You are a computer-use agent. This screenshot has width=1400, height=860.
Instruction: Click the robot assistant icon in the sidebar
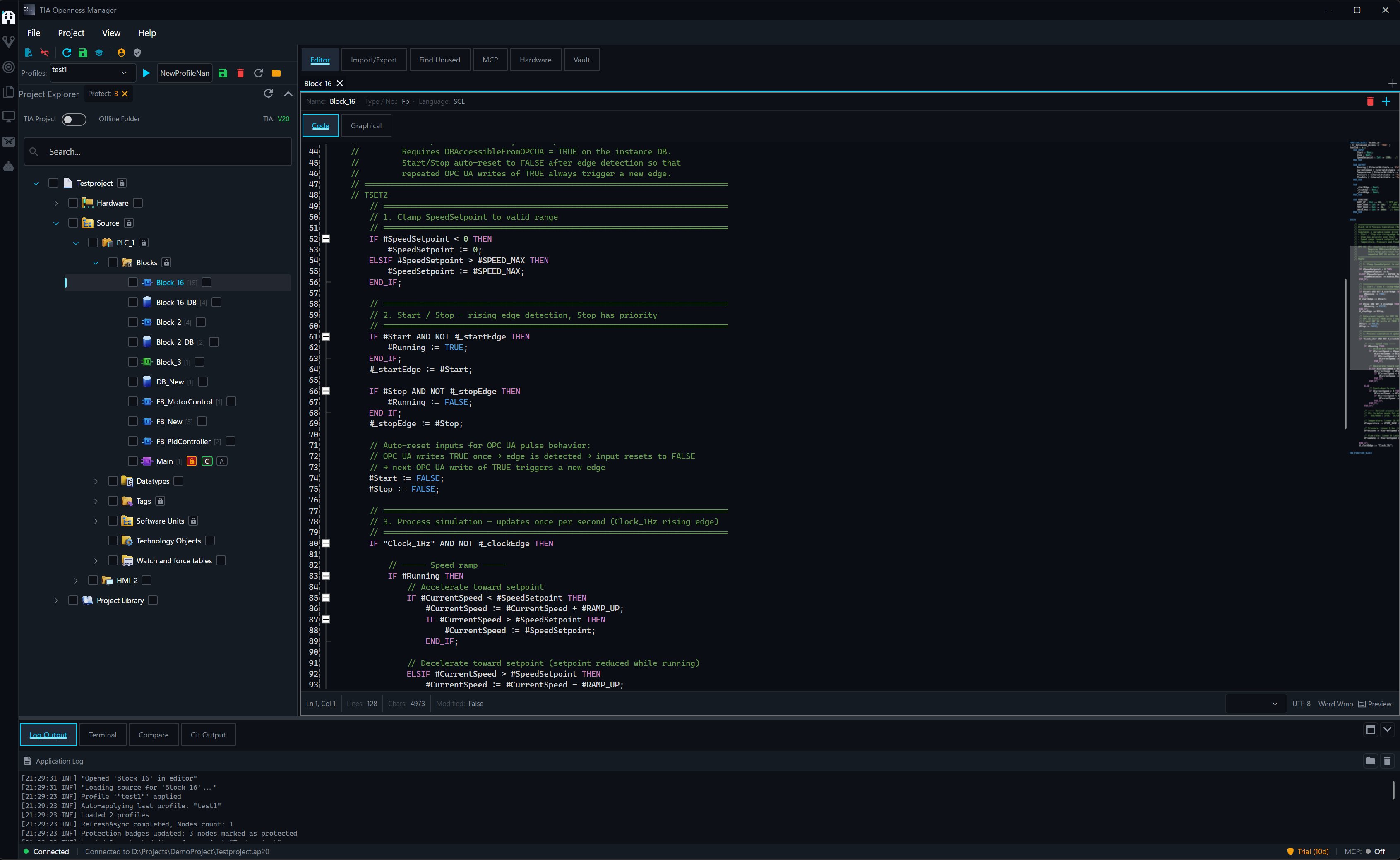point(9,167)
